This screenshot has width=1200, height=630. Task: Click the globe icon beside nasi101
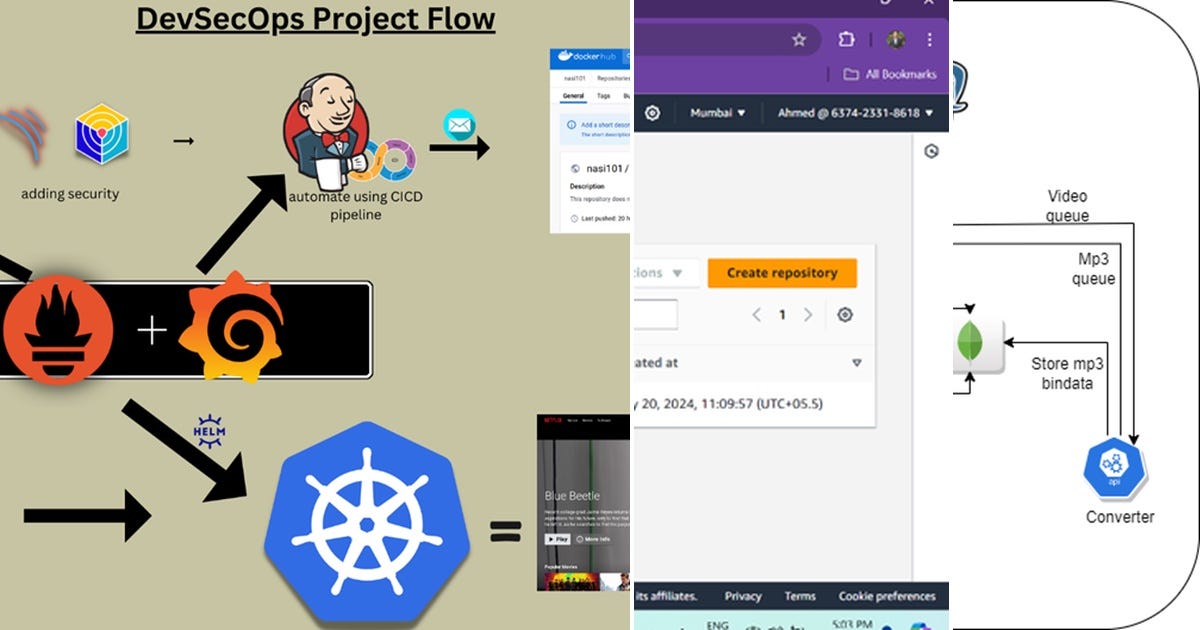[574, 169]
